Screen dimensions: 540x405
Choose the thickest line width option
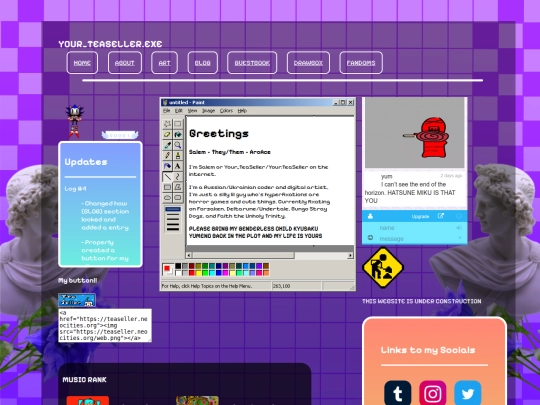(x=173, y=229)
